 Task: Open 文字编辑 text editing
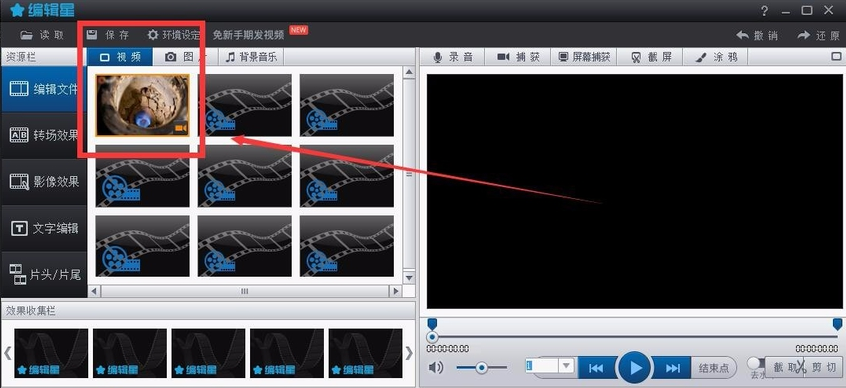point(43,228)
